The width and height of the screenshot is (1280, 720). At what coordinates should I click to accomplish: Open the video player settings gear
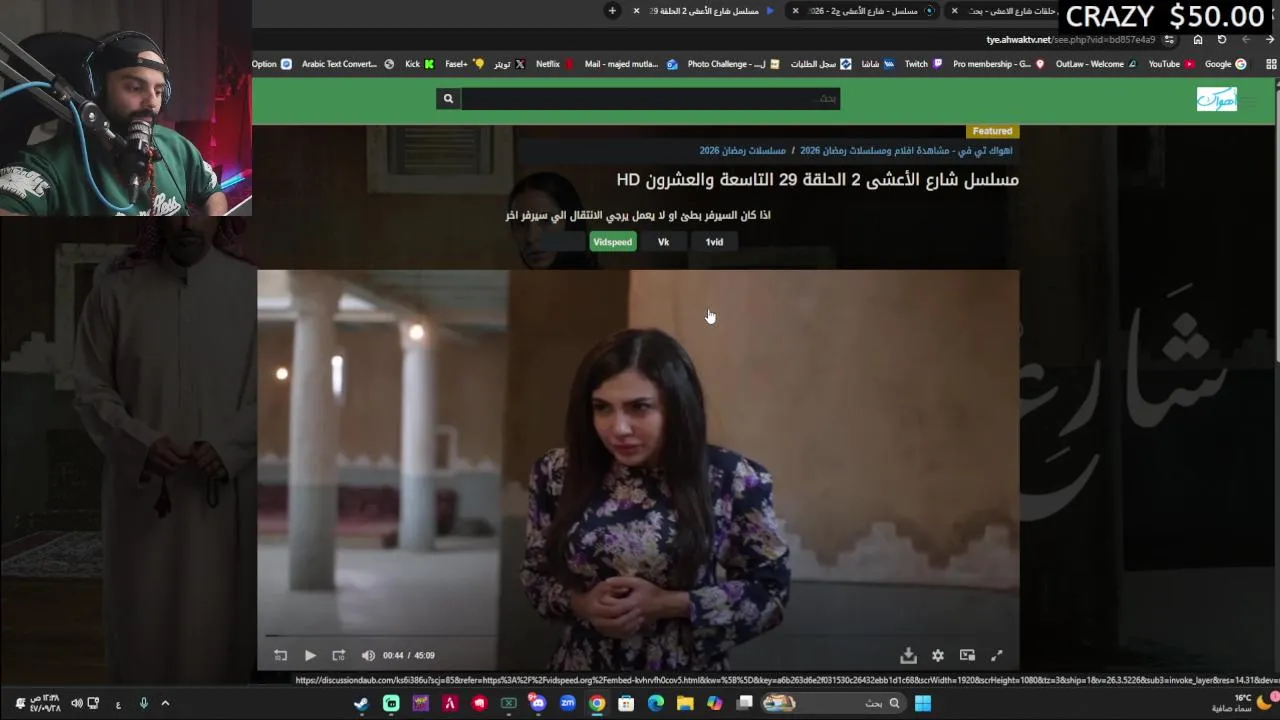click(938, 656)
